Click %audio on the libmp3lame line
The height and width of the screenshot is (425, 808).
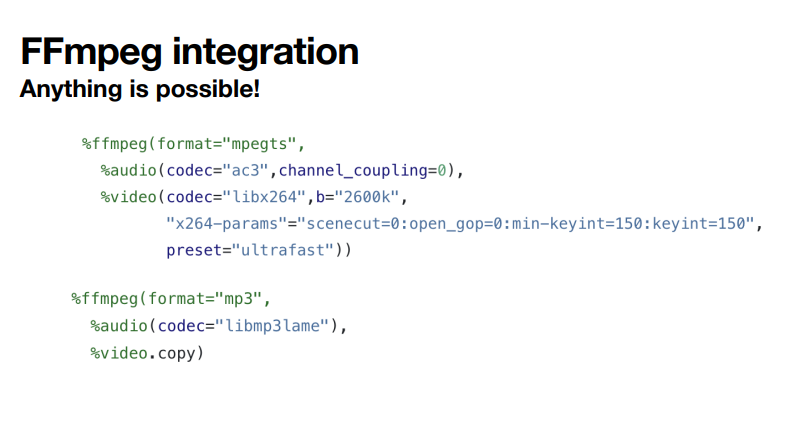(119, 325)
